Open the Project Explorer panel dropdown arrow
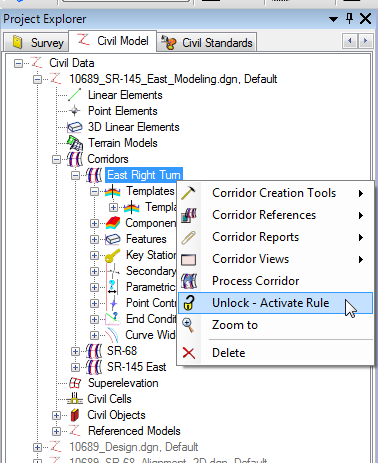Viewport: 378px width, 463px height. tap(333, 19)
